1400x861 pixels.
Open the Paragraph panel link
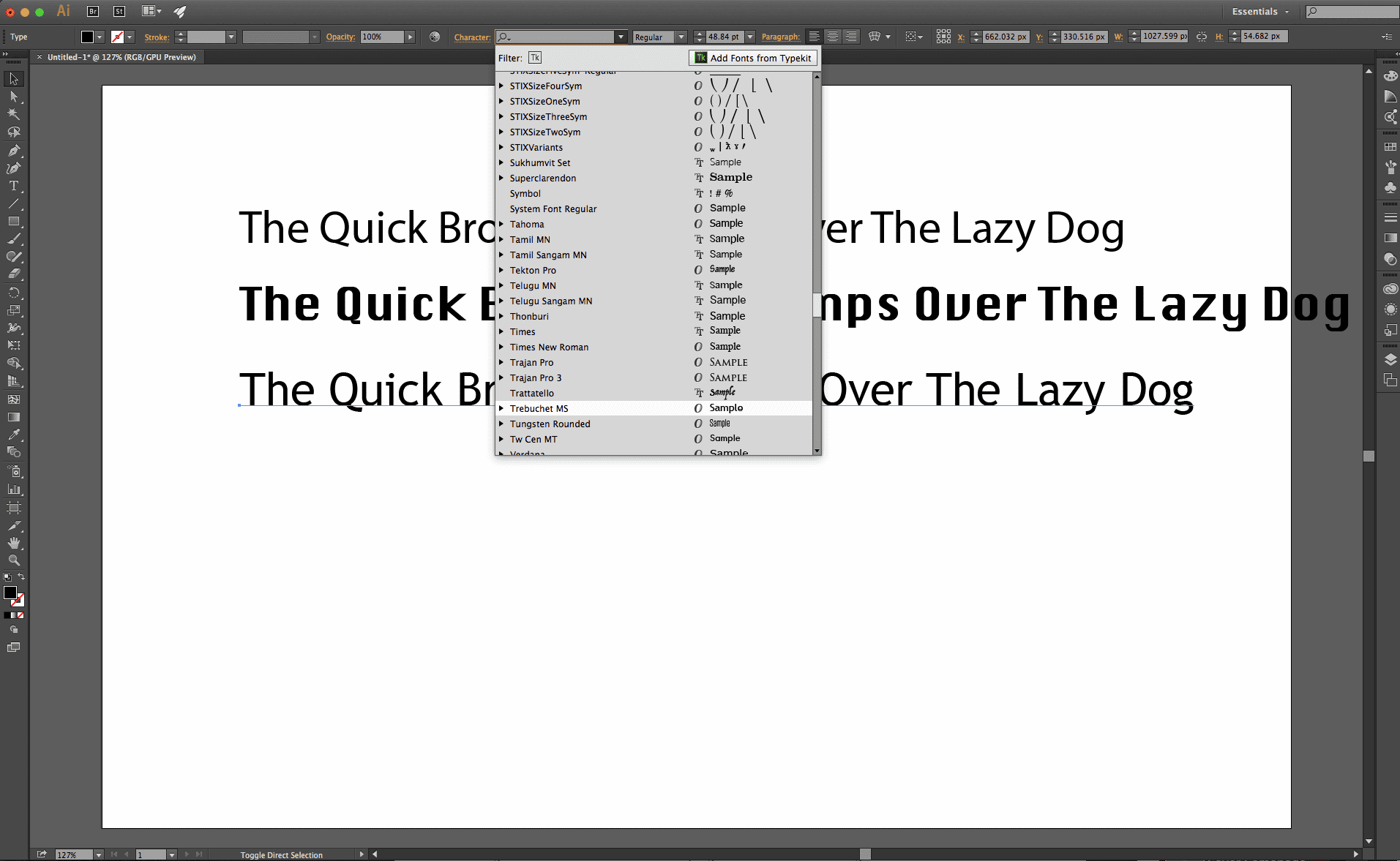(x=780, y=37)
